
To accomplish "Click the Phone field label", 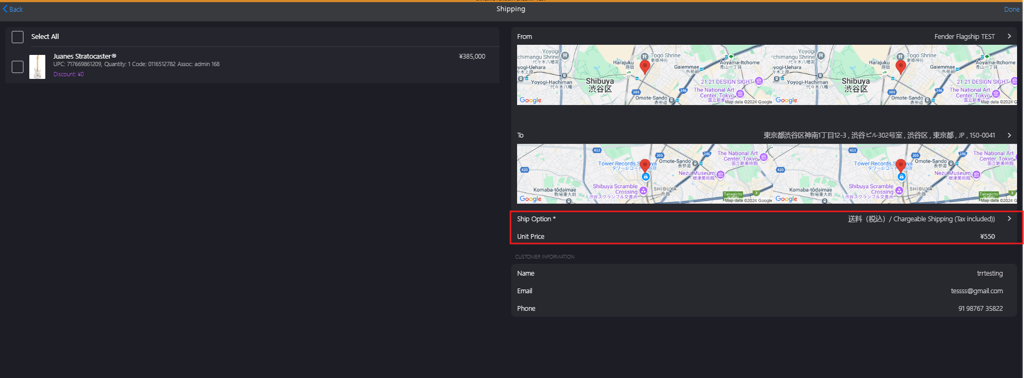I will pos(526,308).
